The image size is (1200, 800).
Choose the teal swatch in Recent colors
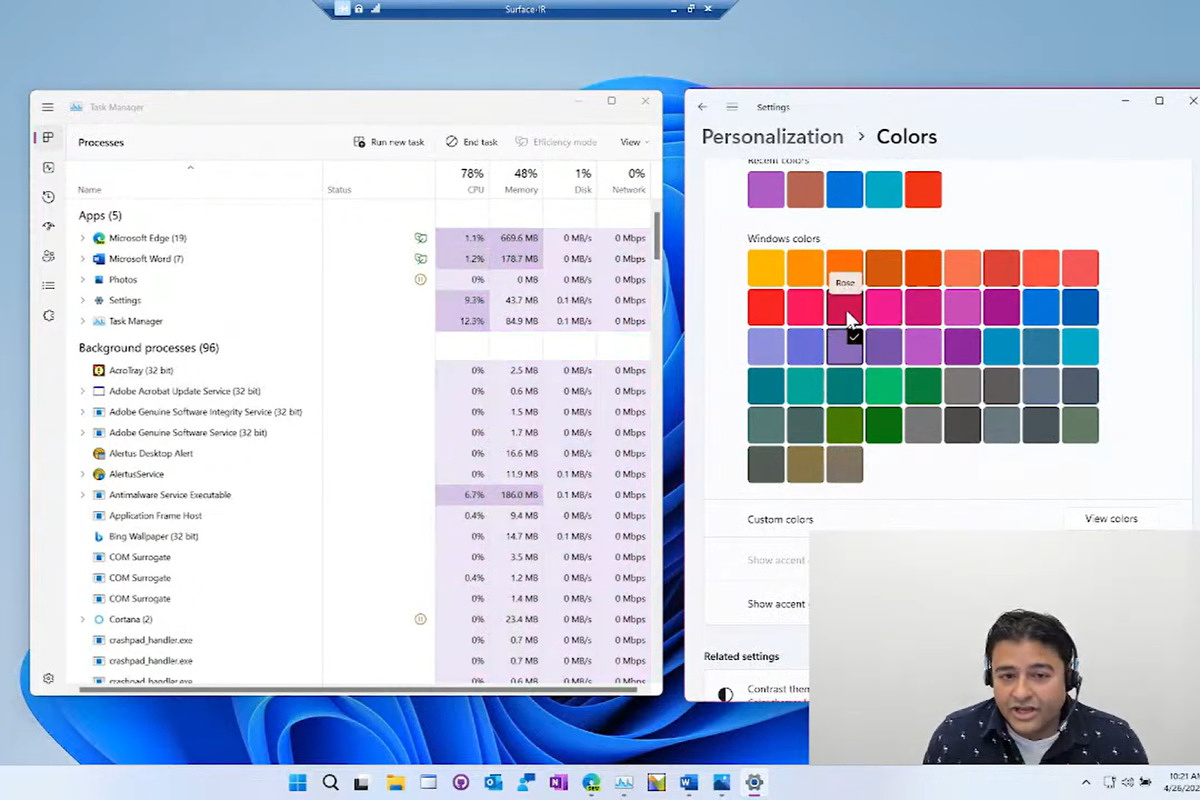click(x=883, y=190)
